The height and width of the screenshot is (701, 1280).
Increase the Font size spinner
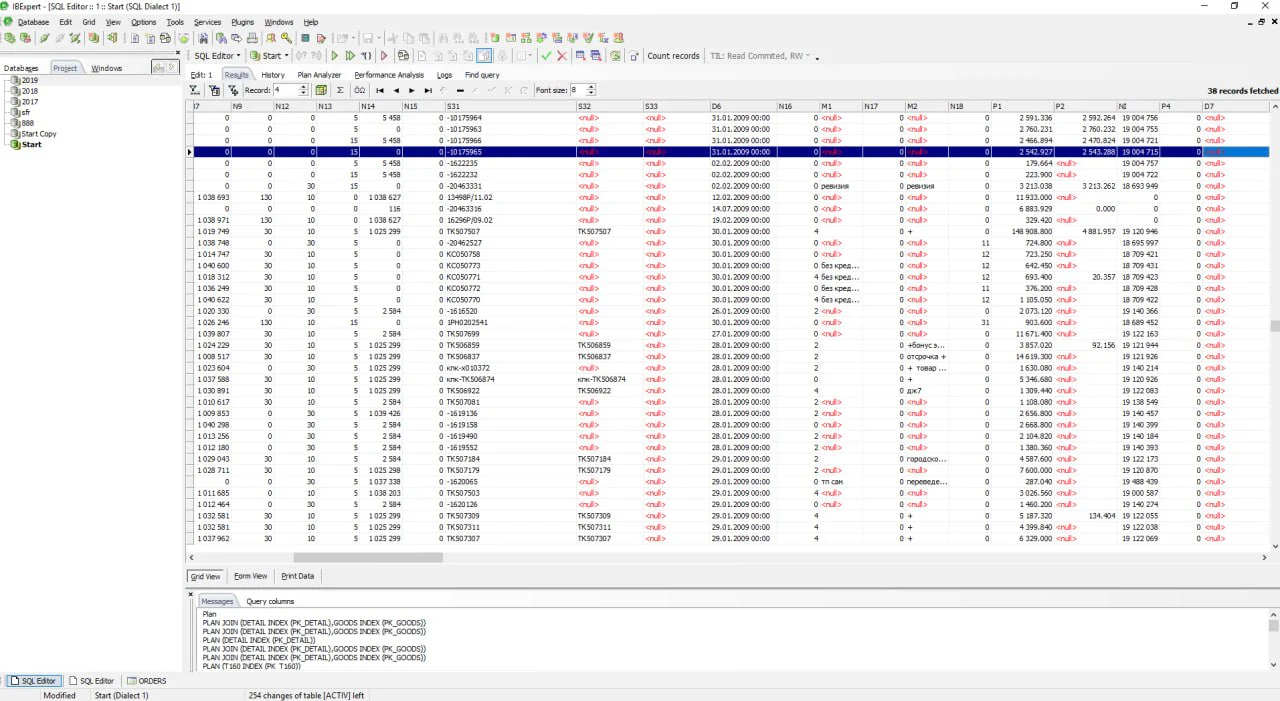click(591, 87)
